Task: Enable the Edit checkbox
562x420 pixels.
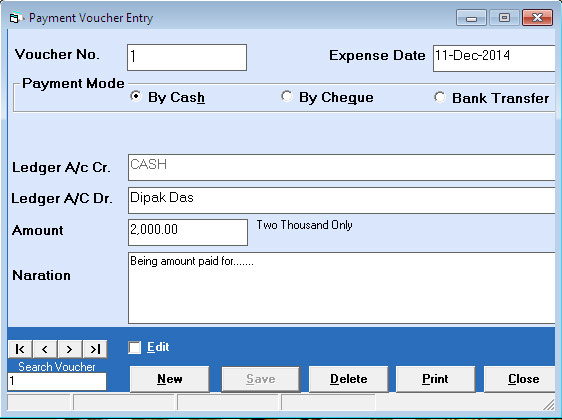Action: (x=134, y=347)
